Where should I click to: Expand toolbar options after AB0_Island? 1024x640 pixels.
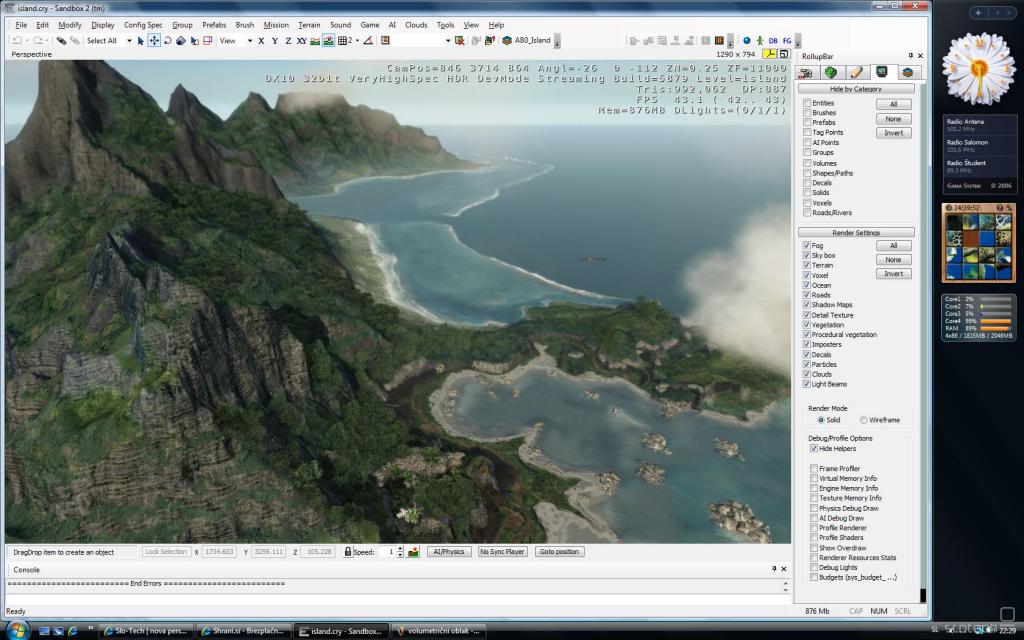click(x=557, y=42)
